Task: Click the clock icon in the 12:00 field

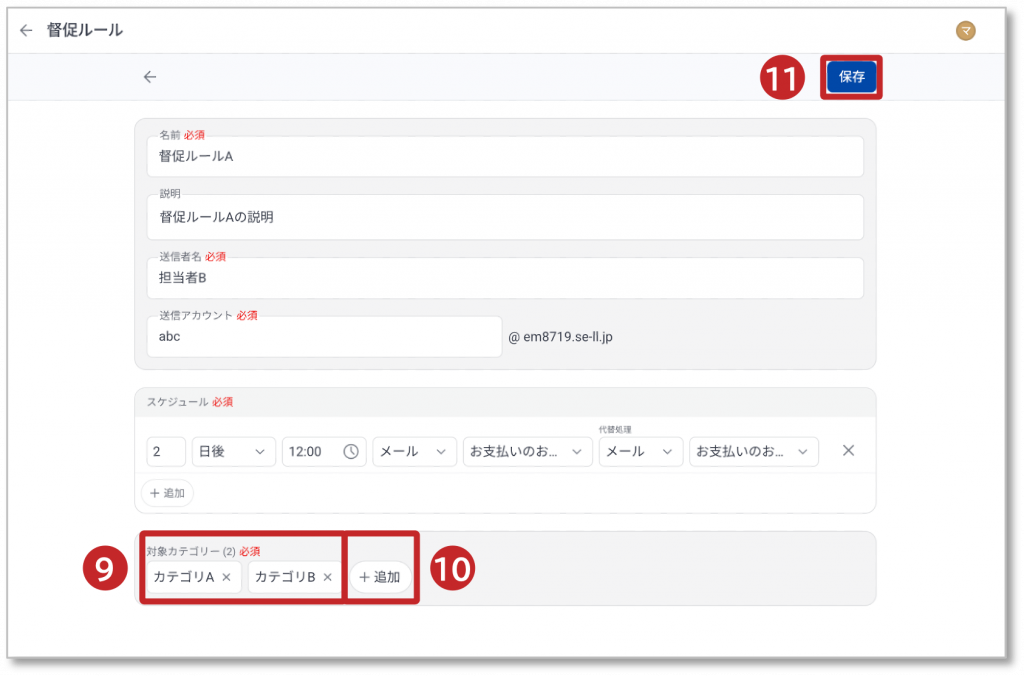Action: pos(351,452)
